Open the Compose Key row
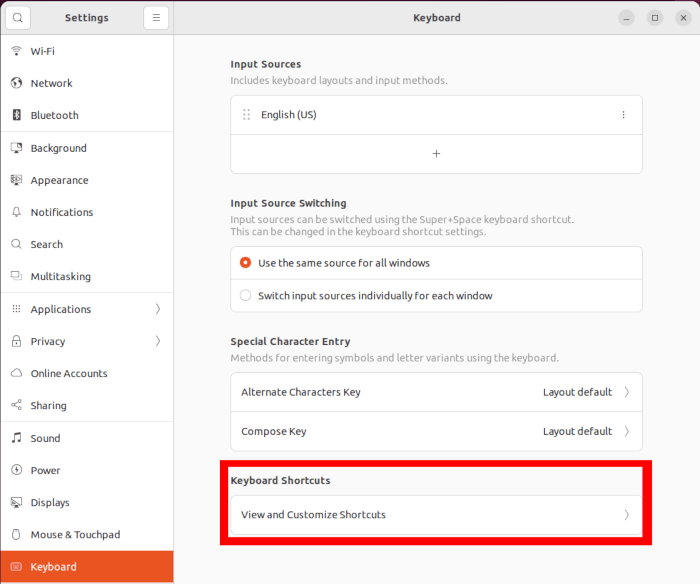Screen dimensions: 700x584 click(436, 431)
